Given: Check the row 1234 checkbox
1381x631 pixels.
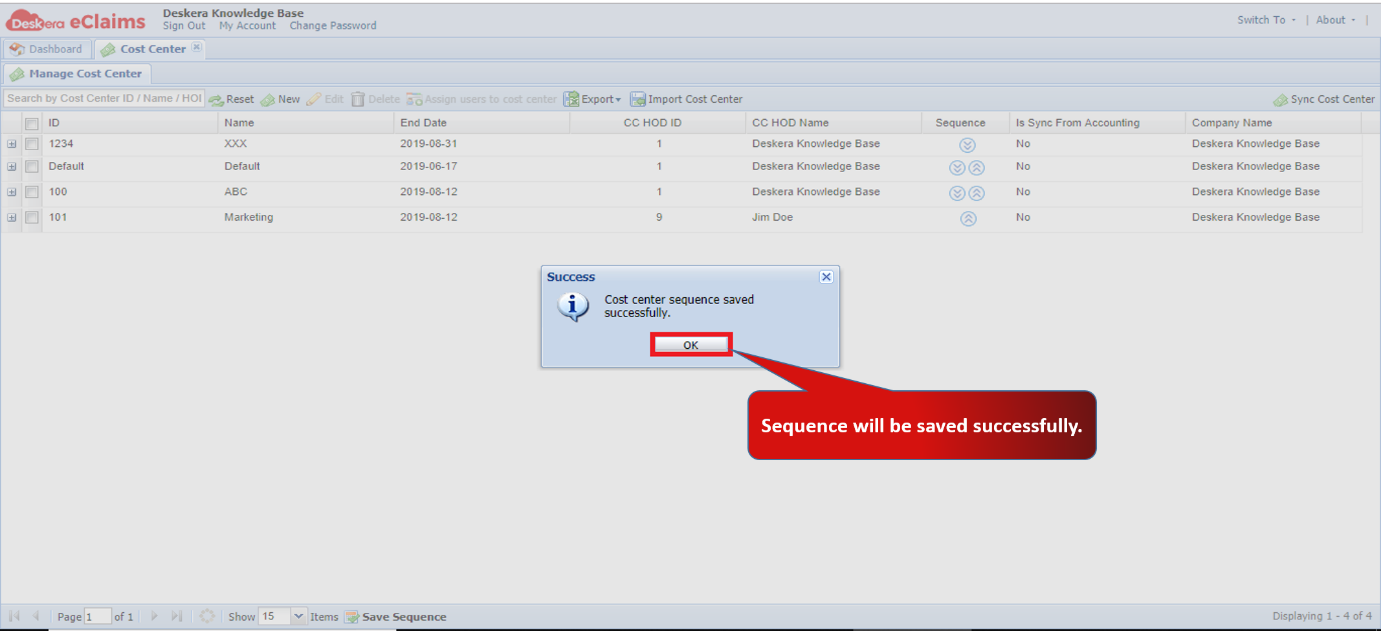Looking at the screenshot, I should click(x=32, y=144).
